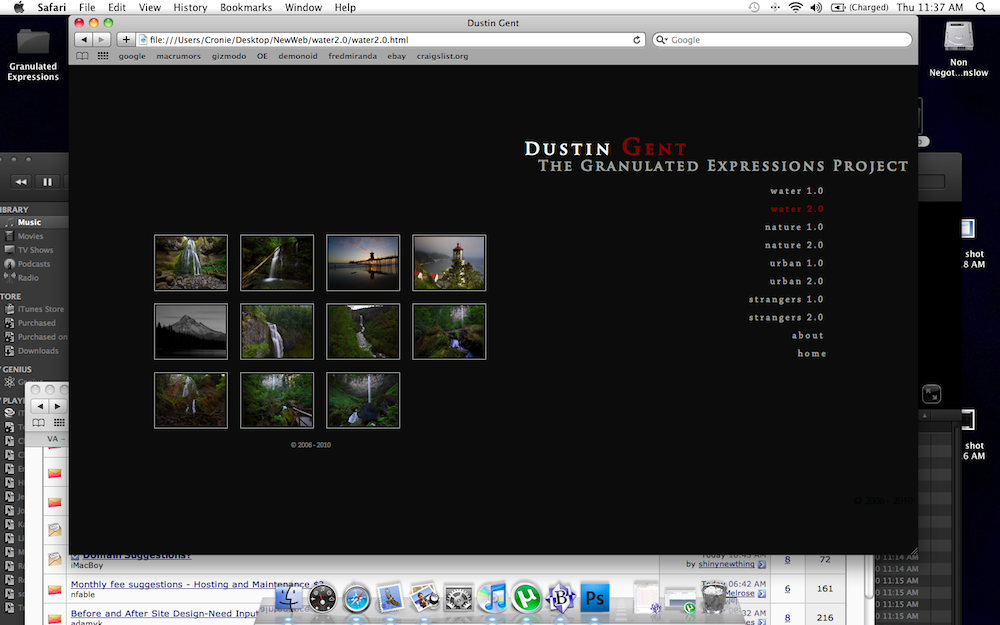Image resolution: width=1000 pixels, height=625 pixels.
Task: Open the Trash in the Dock
Action: pos(714,598)
